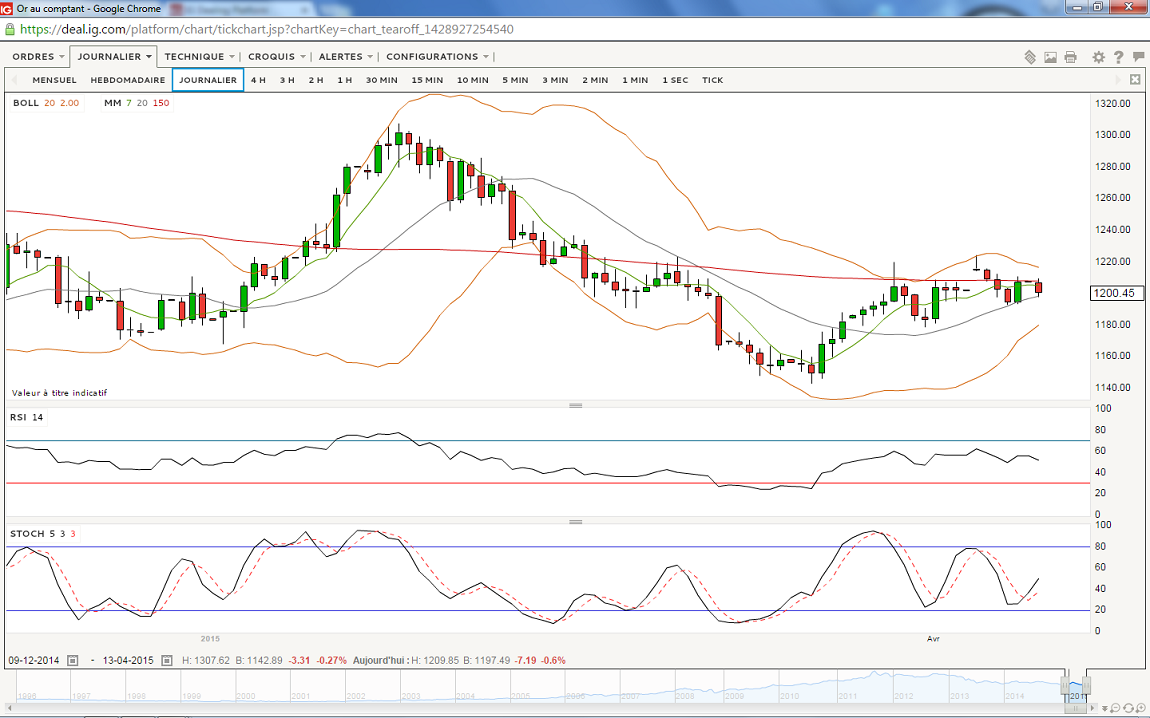Open help question mark icon

(1118, 57)
